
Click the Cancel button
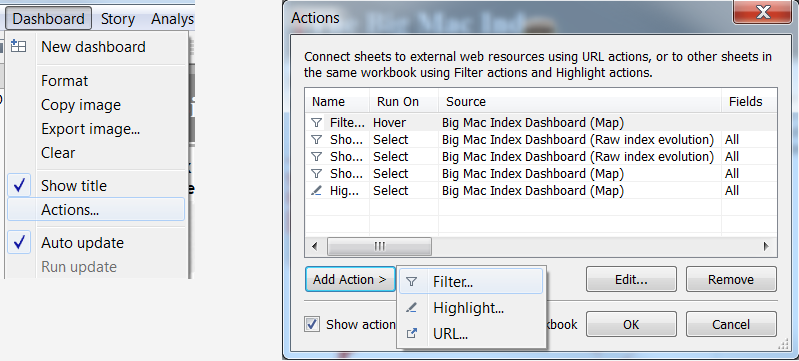pyautogui.click(x=731, y=324)
